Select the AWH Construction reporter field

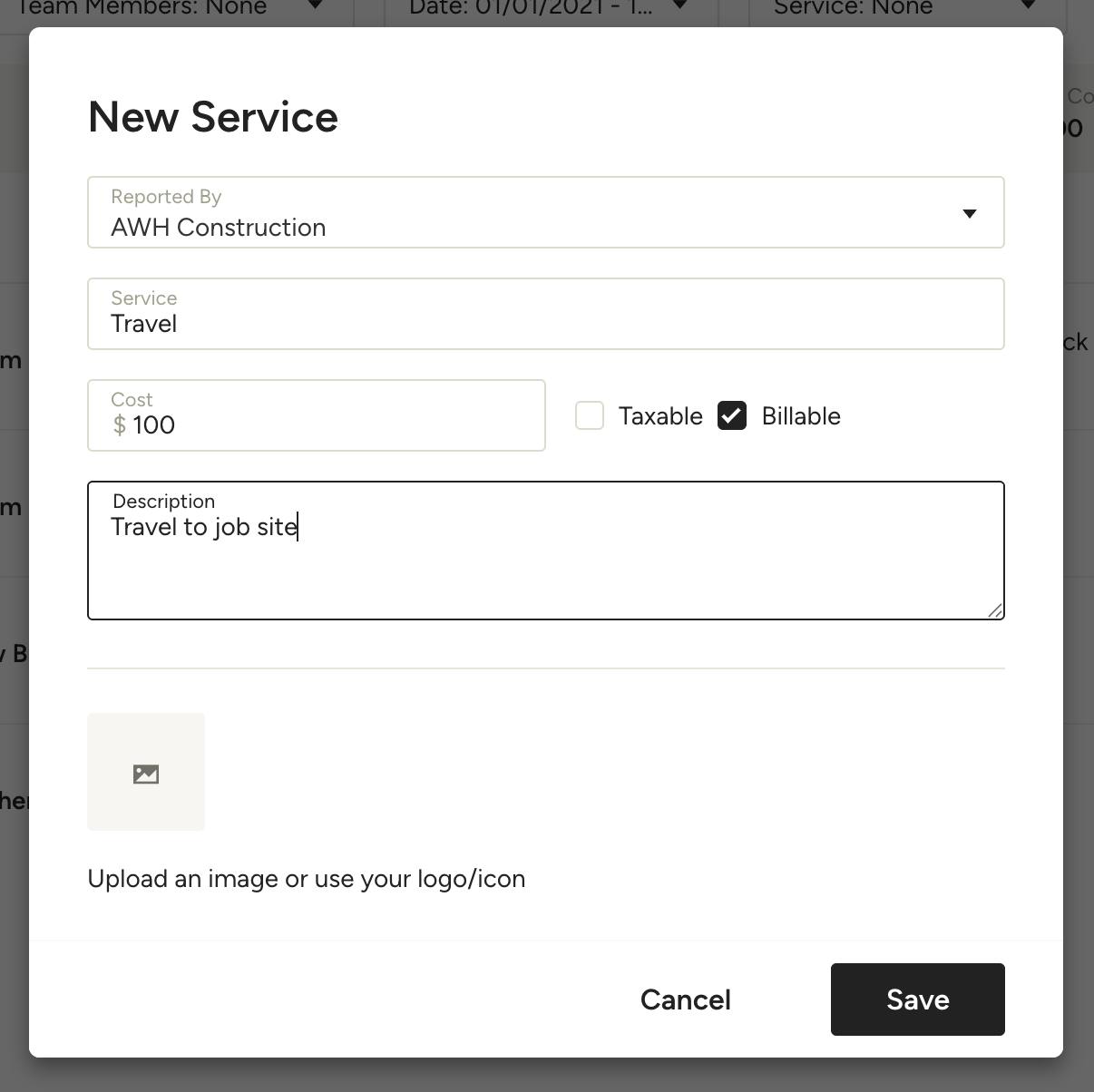[546, 212]
